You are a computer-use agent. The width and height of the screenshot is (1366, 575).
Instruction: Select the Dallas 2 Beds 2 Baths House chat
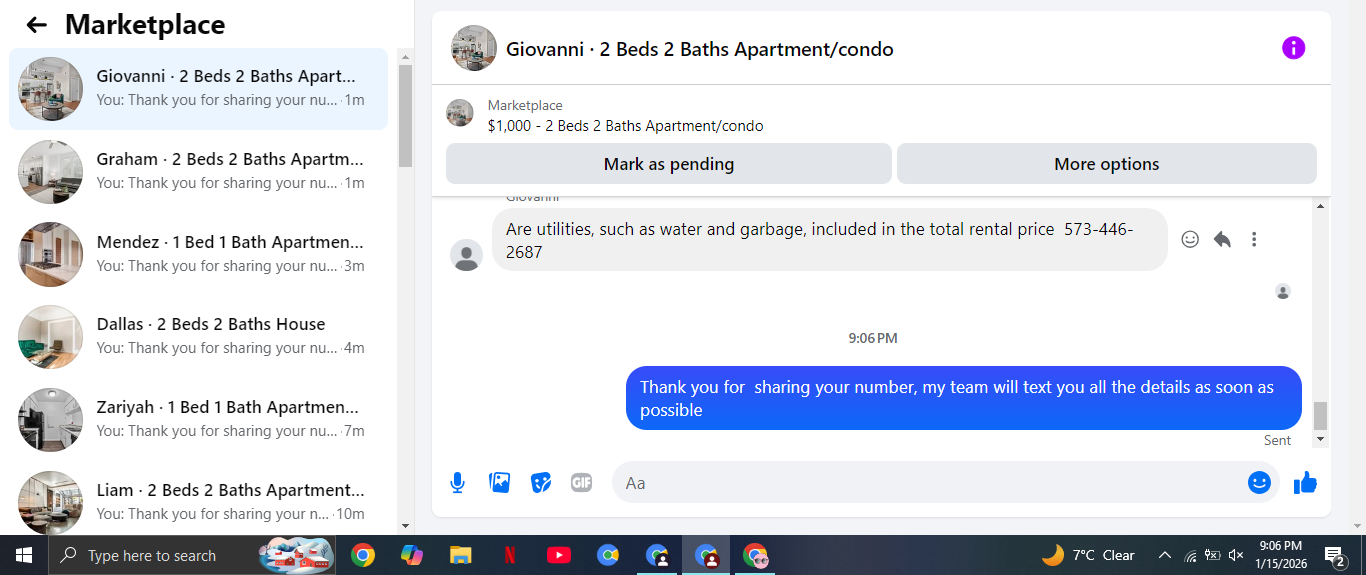pyautogui.click(x=198, y=337)
